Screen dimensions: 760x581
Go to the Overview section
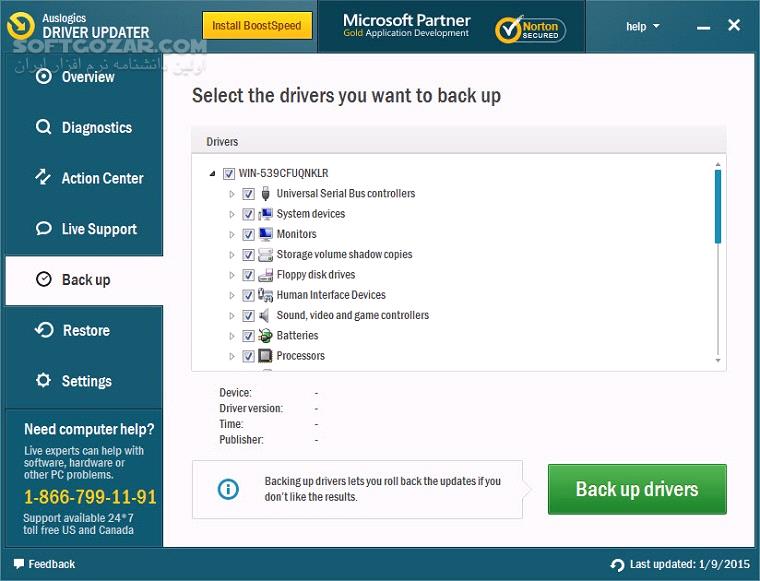[84, 77]
